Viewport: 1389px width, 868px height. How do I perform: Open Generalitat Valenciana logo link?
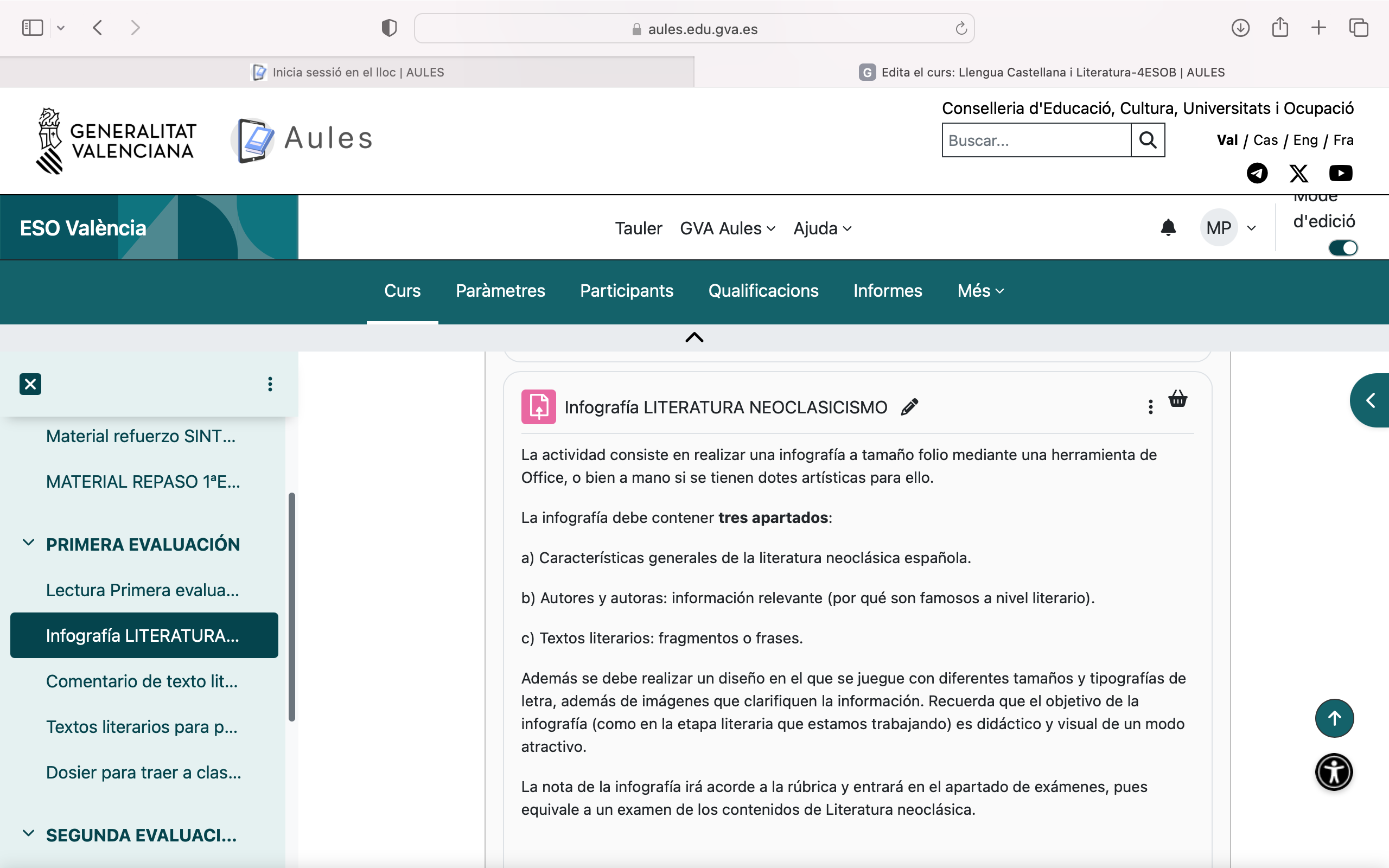point(116,141)
